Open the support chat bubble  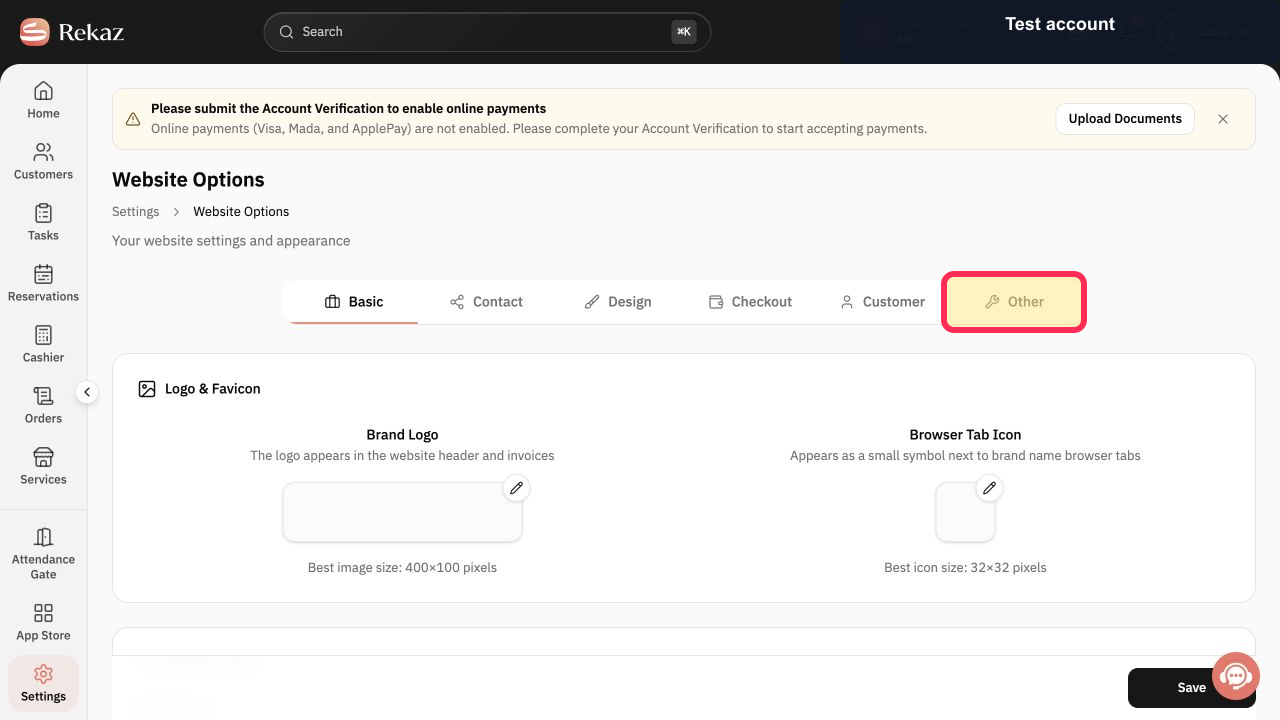1236,677
